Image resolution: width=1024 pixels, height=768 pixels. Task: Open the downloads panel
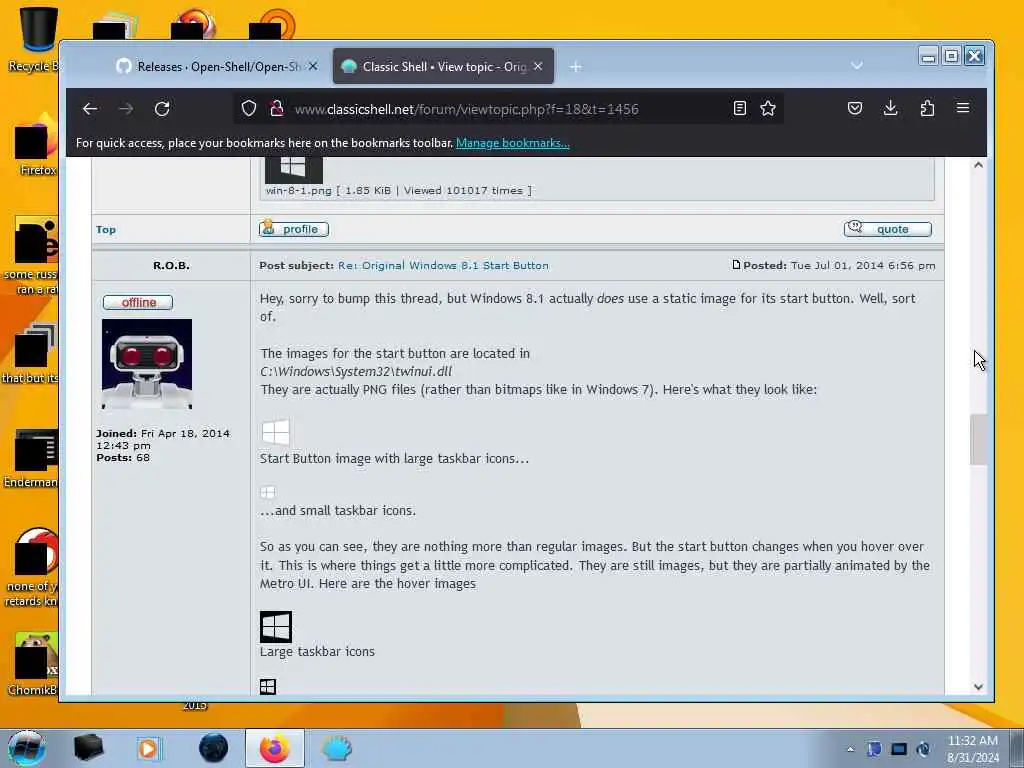coord(890,108)
